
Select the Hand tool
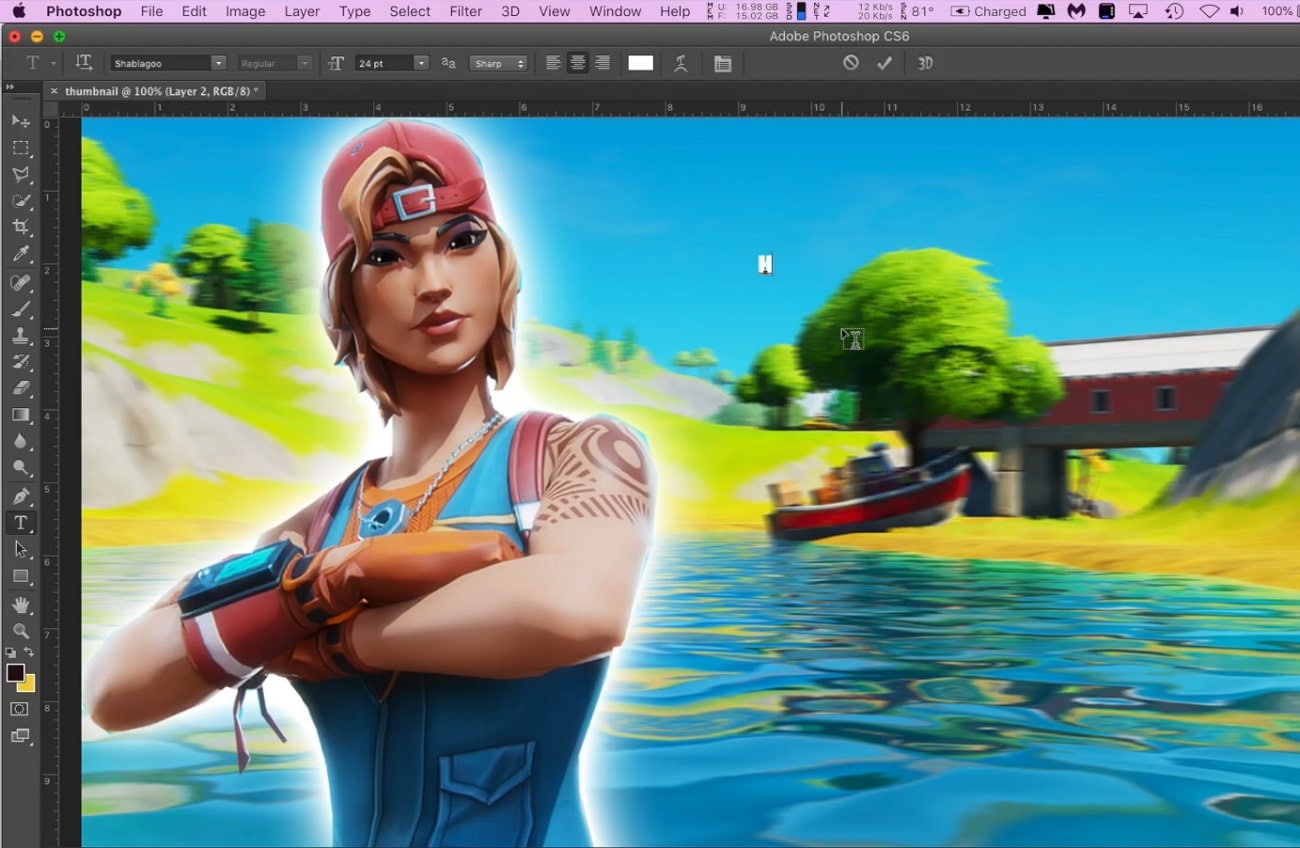pyautogui.click(x=20, y=605)
